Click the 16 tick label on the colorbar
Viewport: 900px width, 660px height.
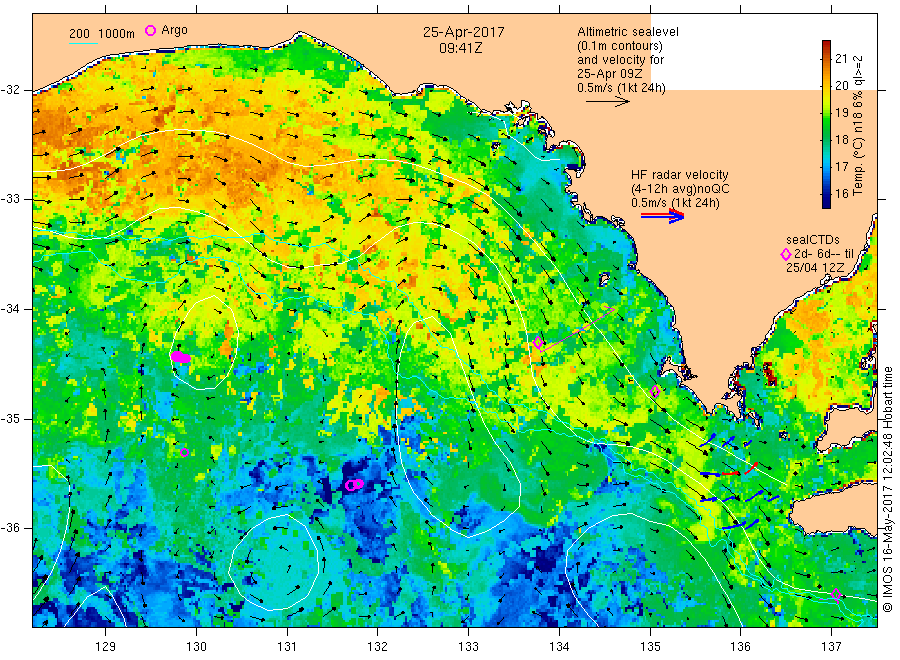841,193
